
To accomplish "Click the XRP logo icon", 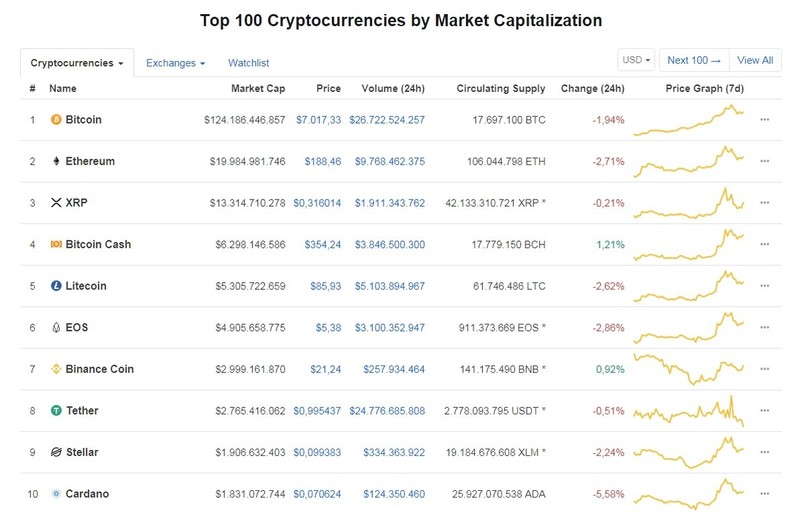I will pyautogui.click(x=56, y=203).
